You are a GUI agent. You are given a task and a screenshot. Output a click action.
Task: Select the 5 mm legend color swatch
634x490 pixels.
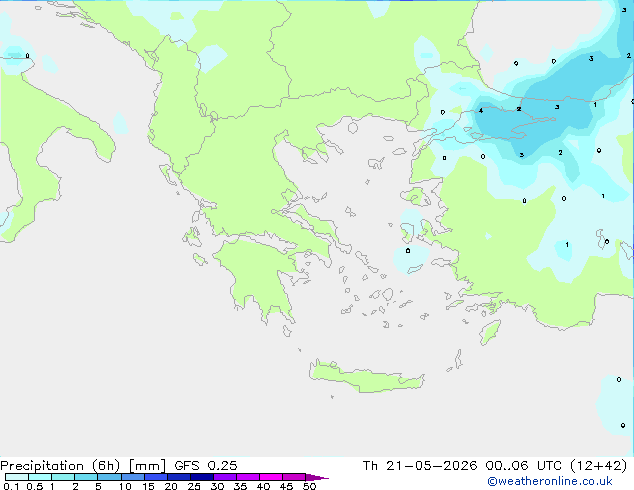click(x=109, y=477)
